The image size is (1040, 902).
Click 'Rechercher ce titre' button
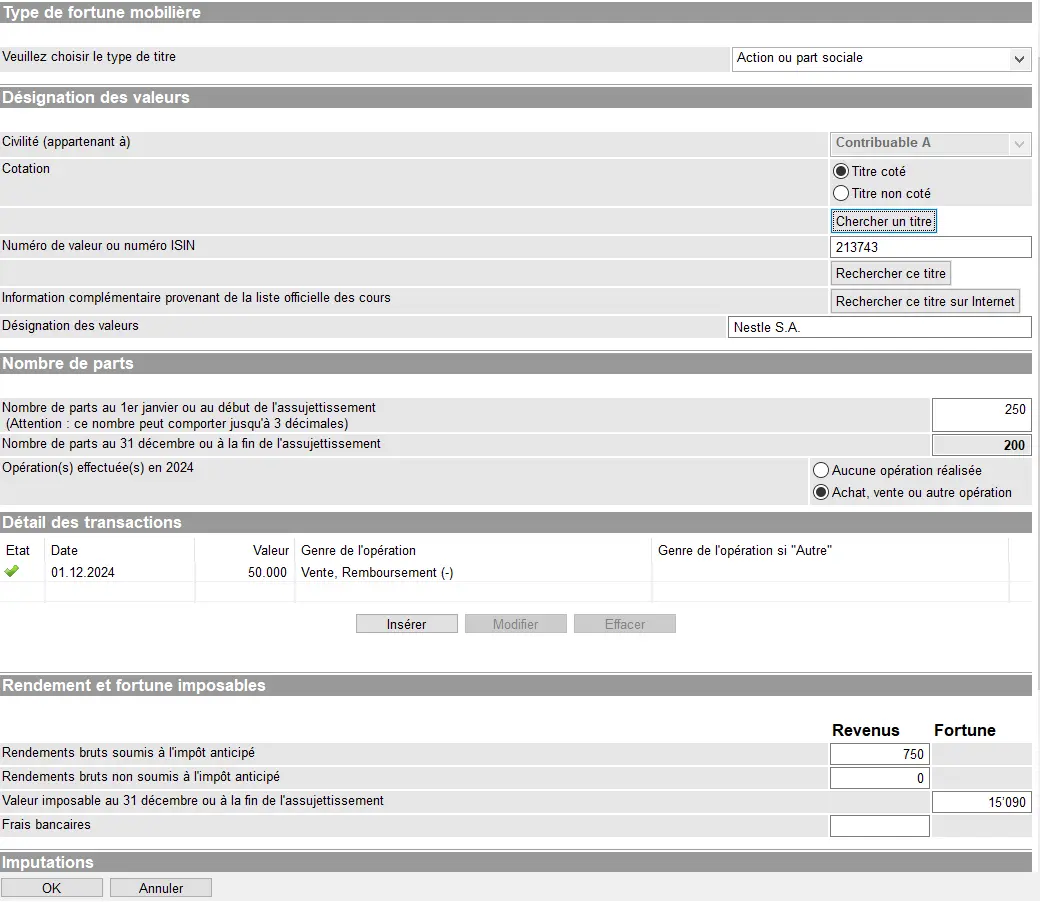(x=890, y=273)
